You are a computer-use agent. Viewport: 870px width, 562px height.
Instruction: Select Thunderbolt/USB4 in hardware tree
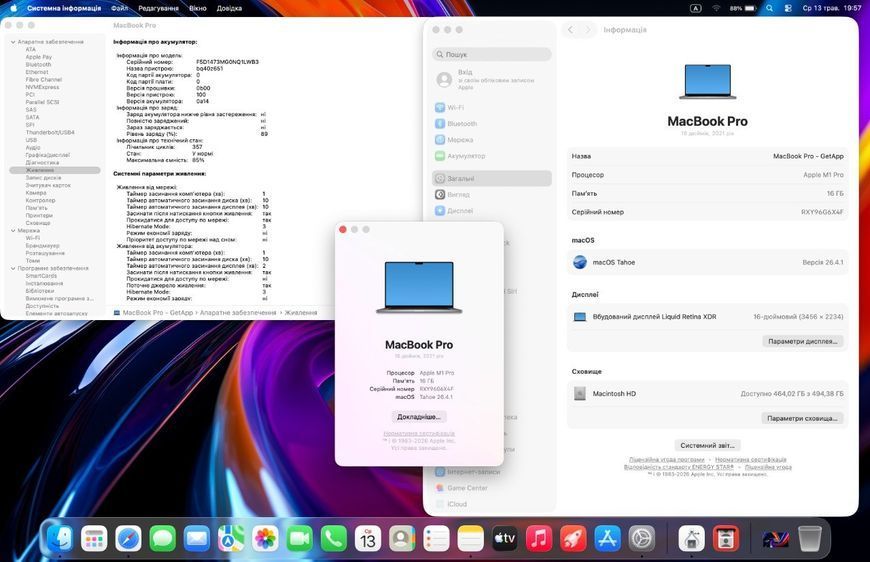[50, 133]
